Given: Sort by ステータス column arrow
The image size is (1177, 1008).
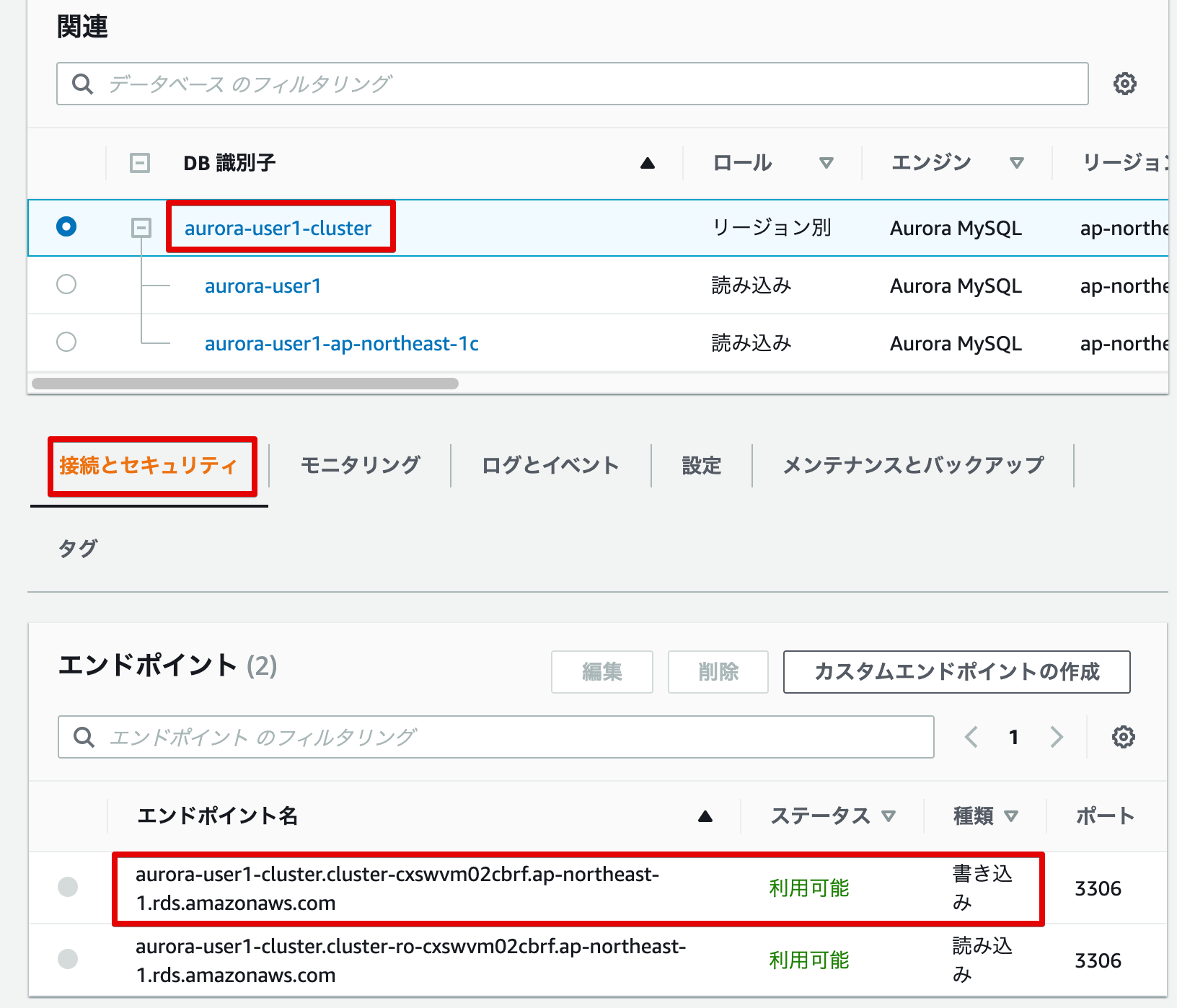Looking at the screenshot, I should tap(889, 816).
